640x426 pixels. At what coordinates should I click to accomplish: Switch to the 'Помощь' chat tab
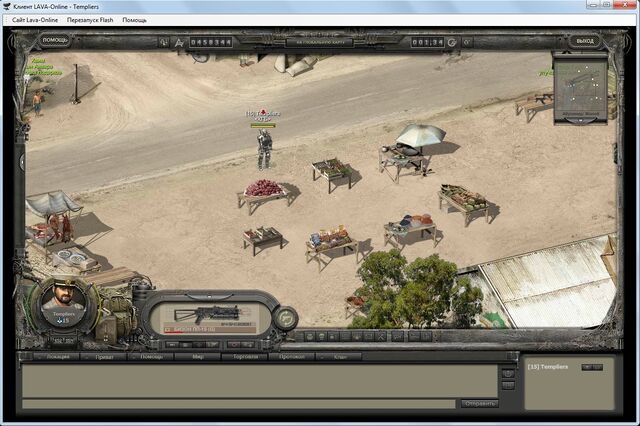151,357
